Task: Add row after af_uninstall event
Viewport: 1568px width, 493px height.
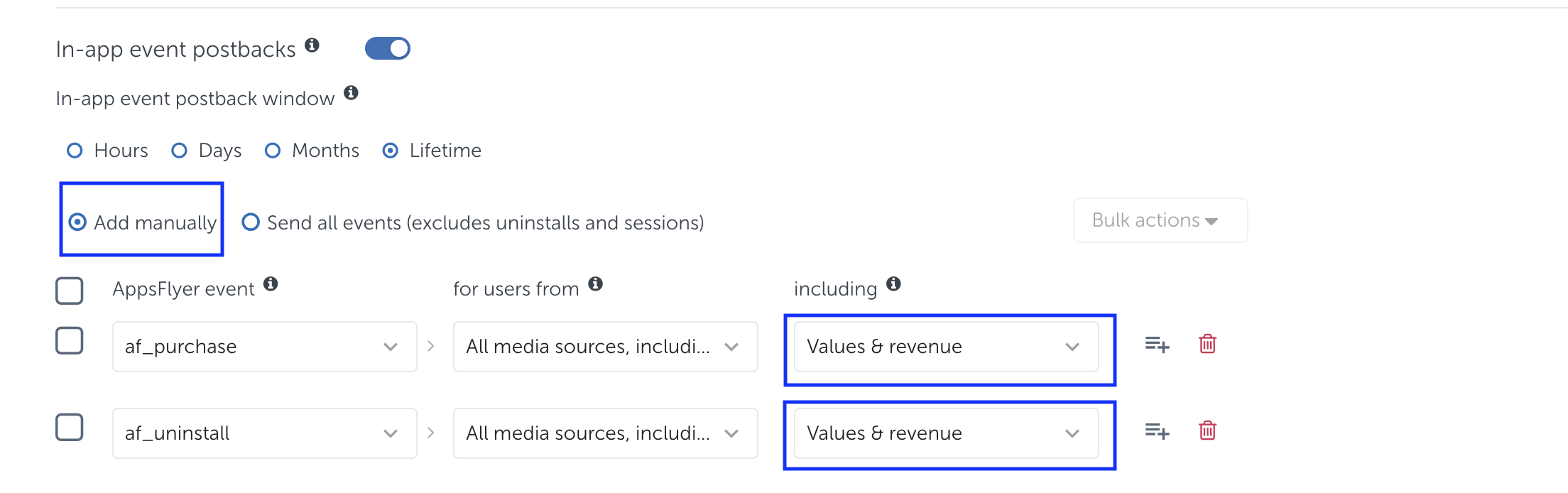Action: (x=1157, y=431)
